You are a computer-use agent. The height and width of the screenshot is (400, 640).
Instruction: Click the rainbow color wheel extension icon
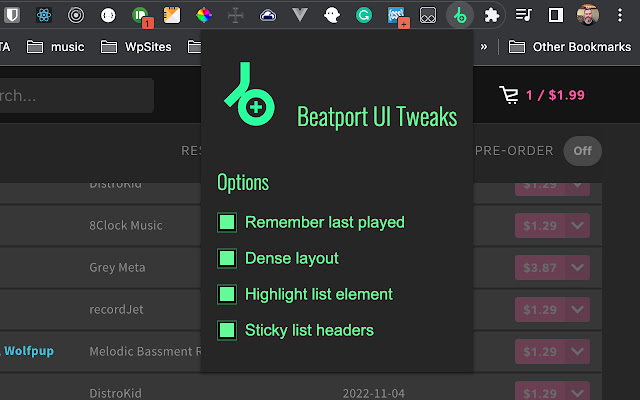coord(204,15)
